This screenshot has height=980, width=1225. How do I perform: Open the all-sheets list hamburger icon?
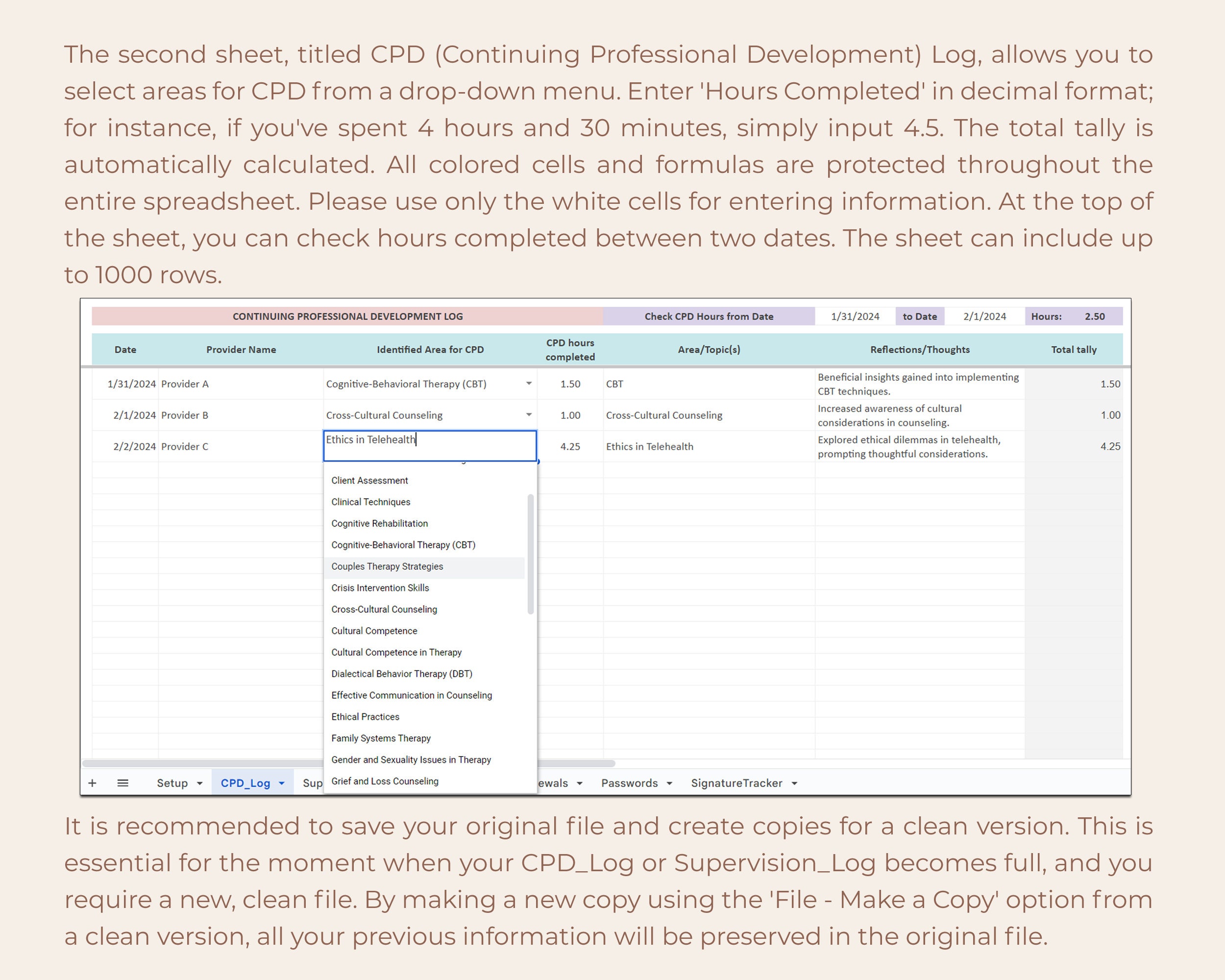(x=122, y=783)
